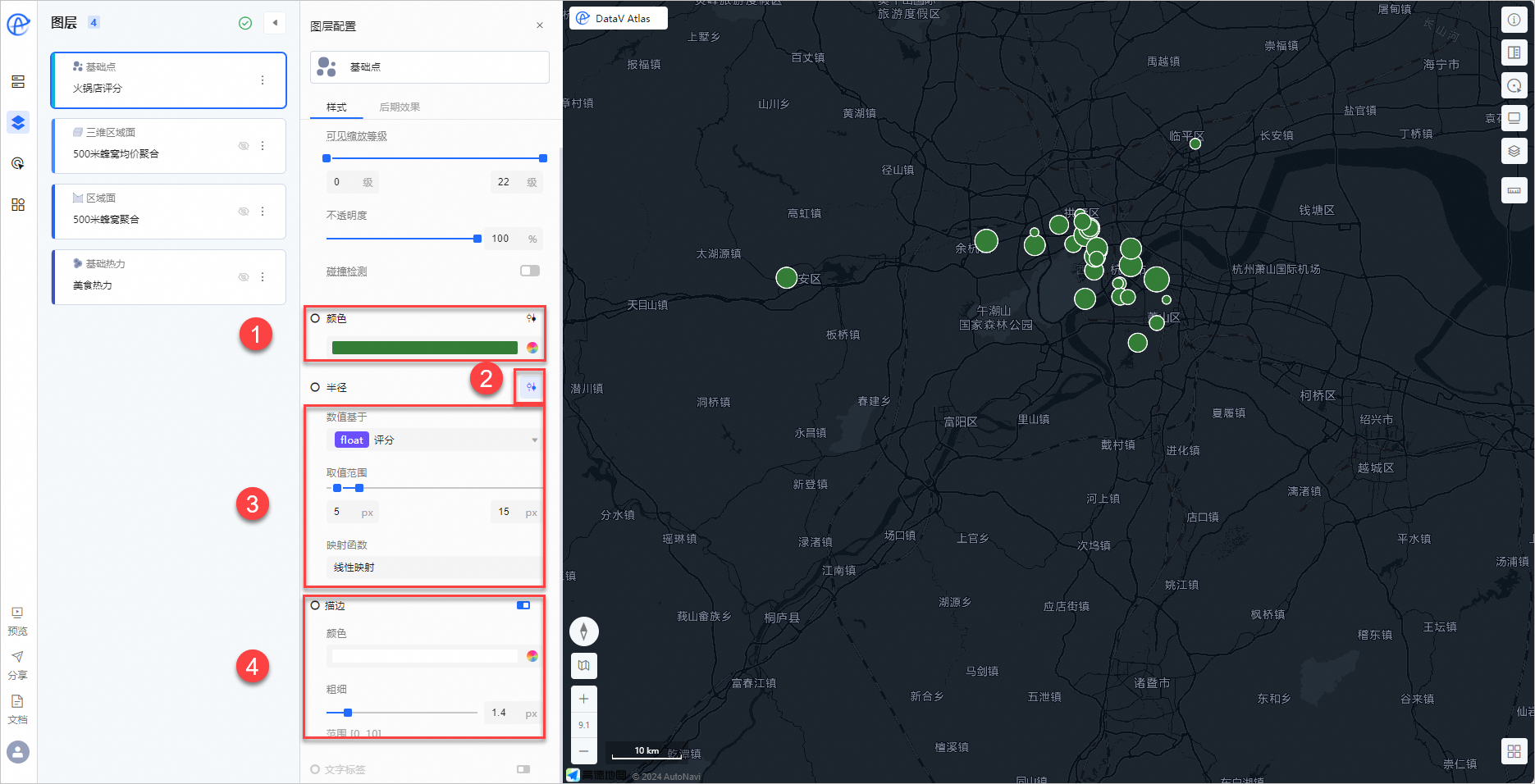Open the 基础点 layer type selector
This screenshot has width=1535, height=784.
coord(430,67)
